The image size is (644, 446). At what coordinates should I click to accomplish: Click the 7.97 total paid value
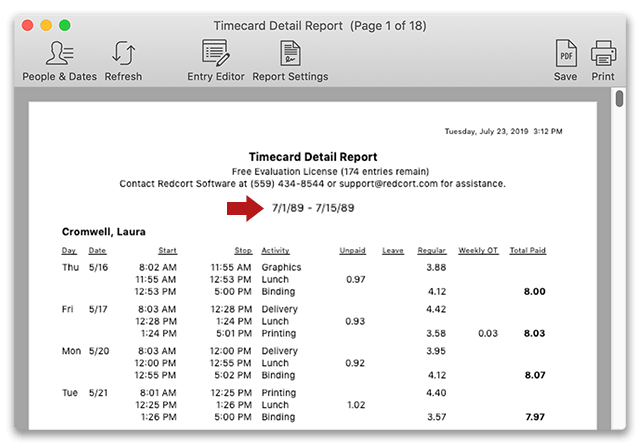point(535,417)
